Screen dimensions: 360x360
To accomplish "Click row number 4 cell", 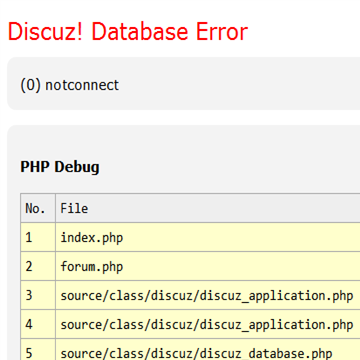I will (x=38, y=324).
